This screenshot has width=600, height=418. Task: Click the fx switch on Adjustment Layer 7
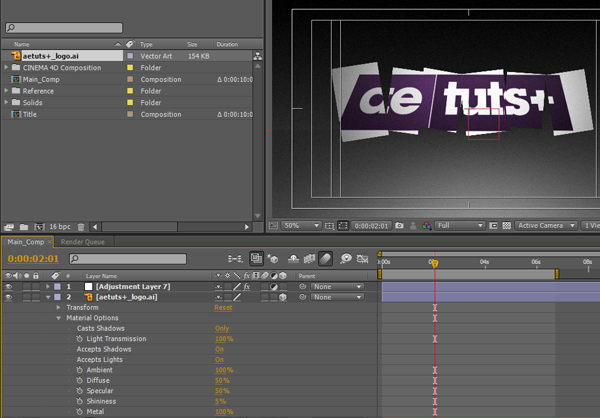(x=247, y=286)
